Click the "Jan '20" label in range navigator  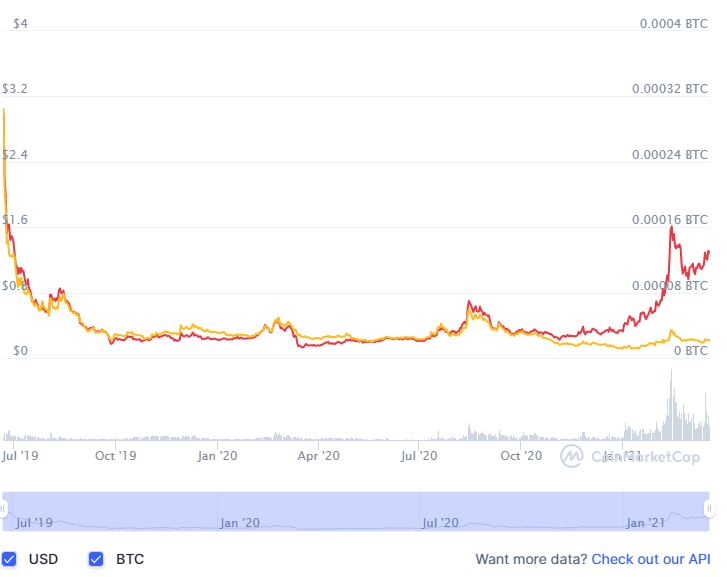[x=240, y=523]
